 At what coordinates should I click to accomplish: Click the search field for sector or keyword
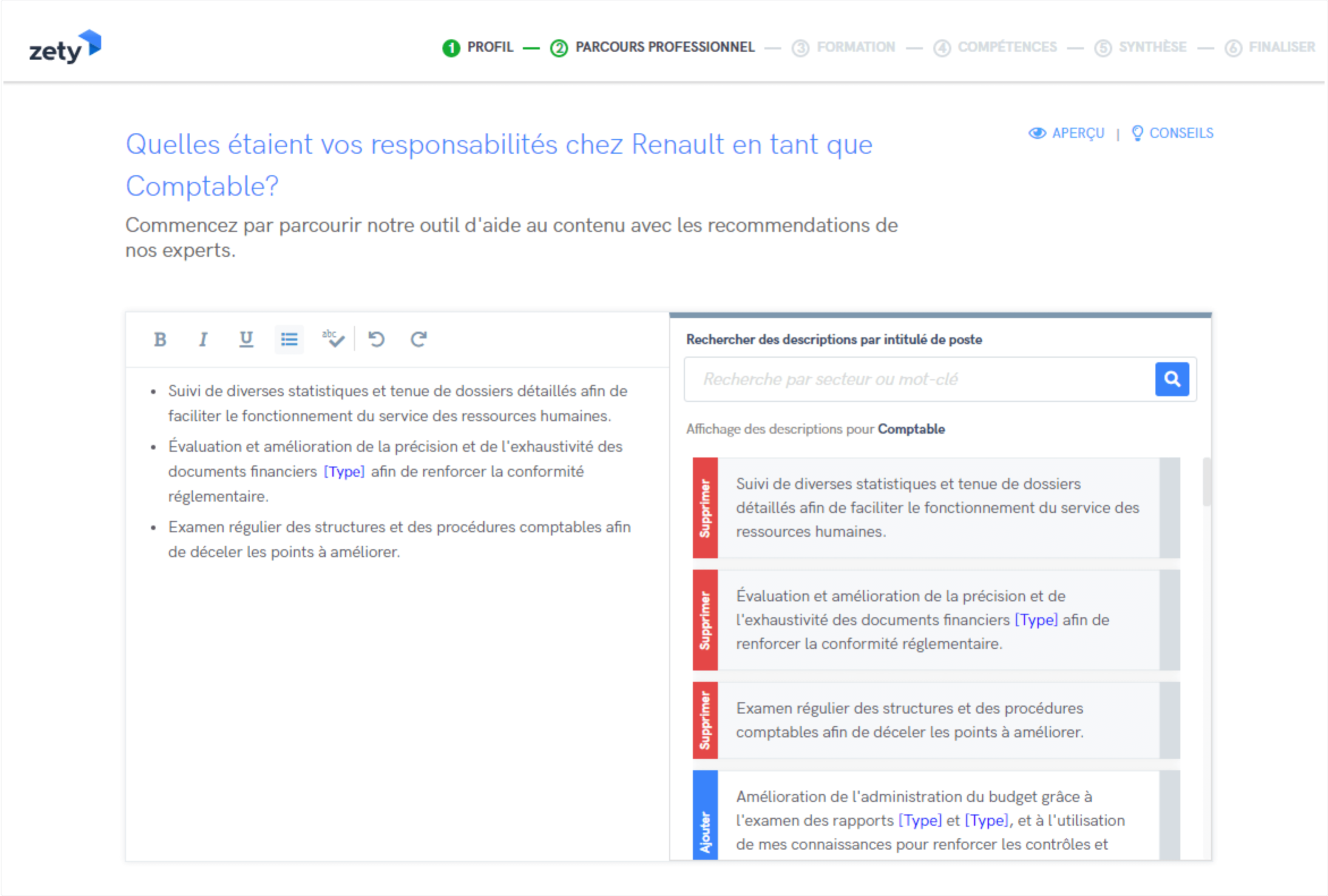(x=914, y=379)
